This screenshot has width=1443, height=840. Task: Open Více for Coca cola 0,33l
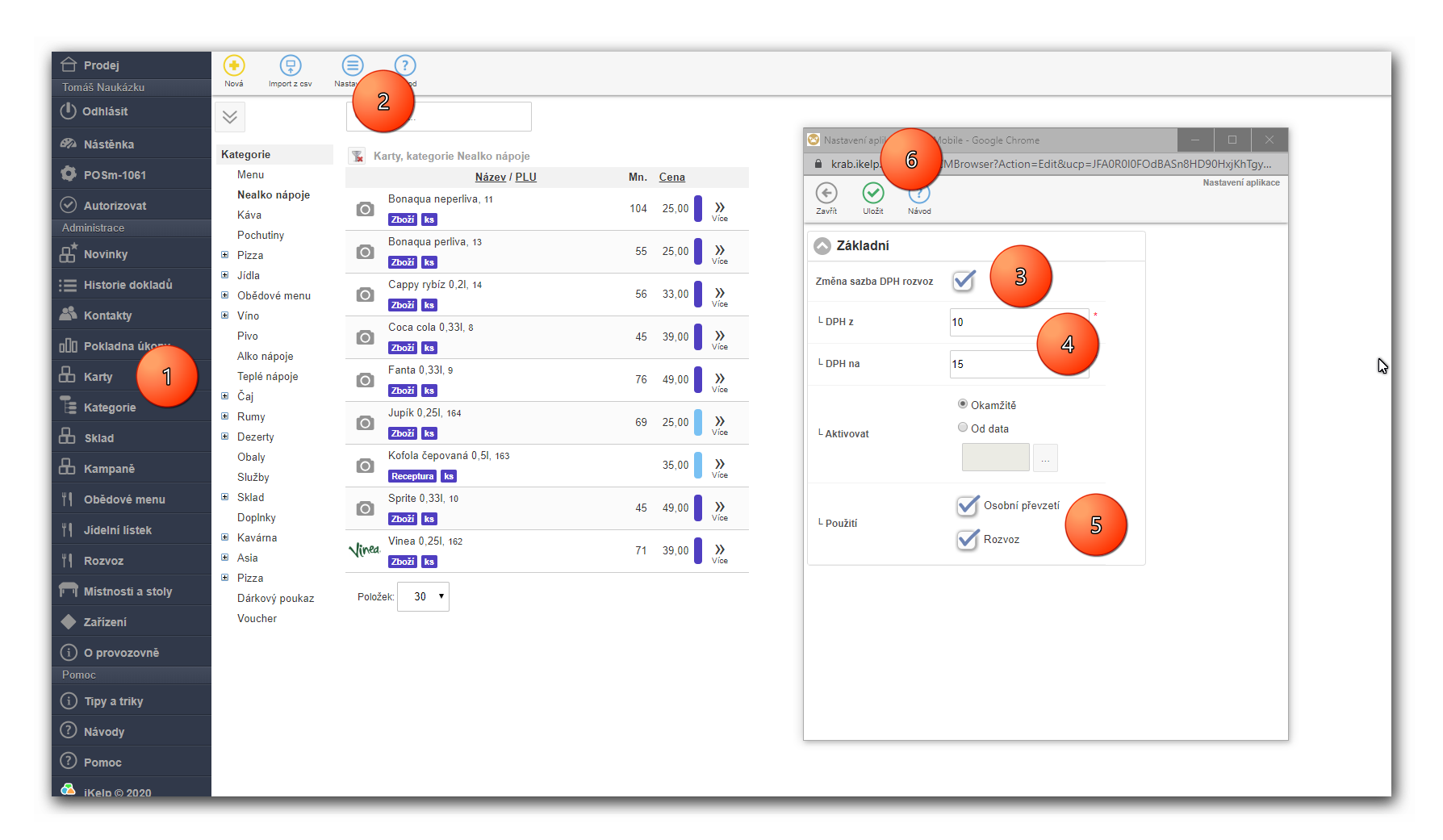[719, 338]
